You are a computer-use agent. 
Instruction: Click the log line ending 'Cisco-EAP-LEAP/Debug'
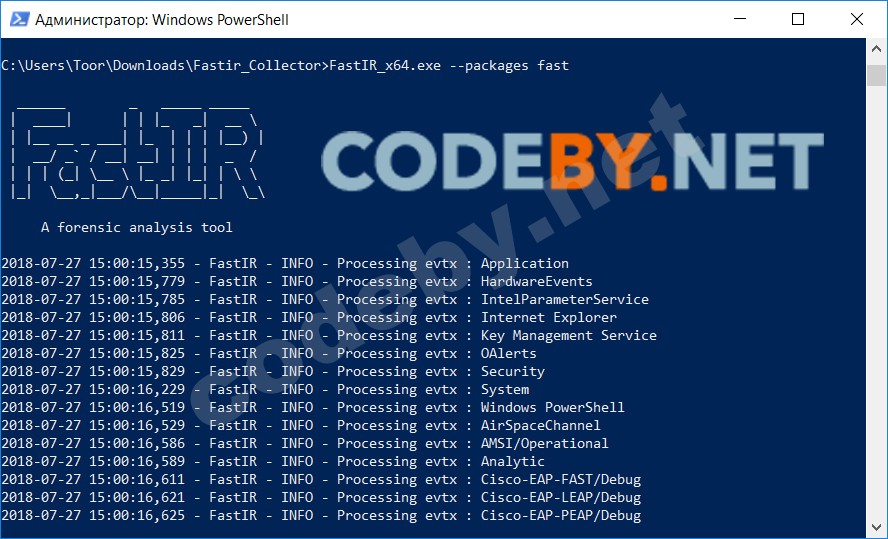[321, 498]
